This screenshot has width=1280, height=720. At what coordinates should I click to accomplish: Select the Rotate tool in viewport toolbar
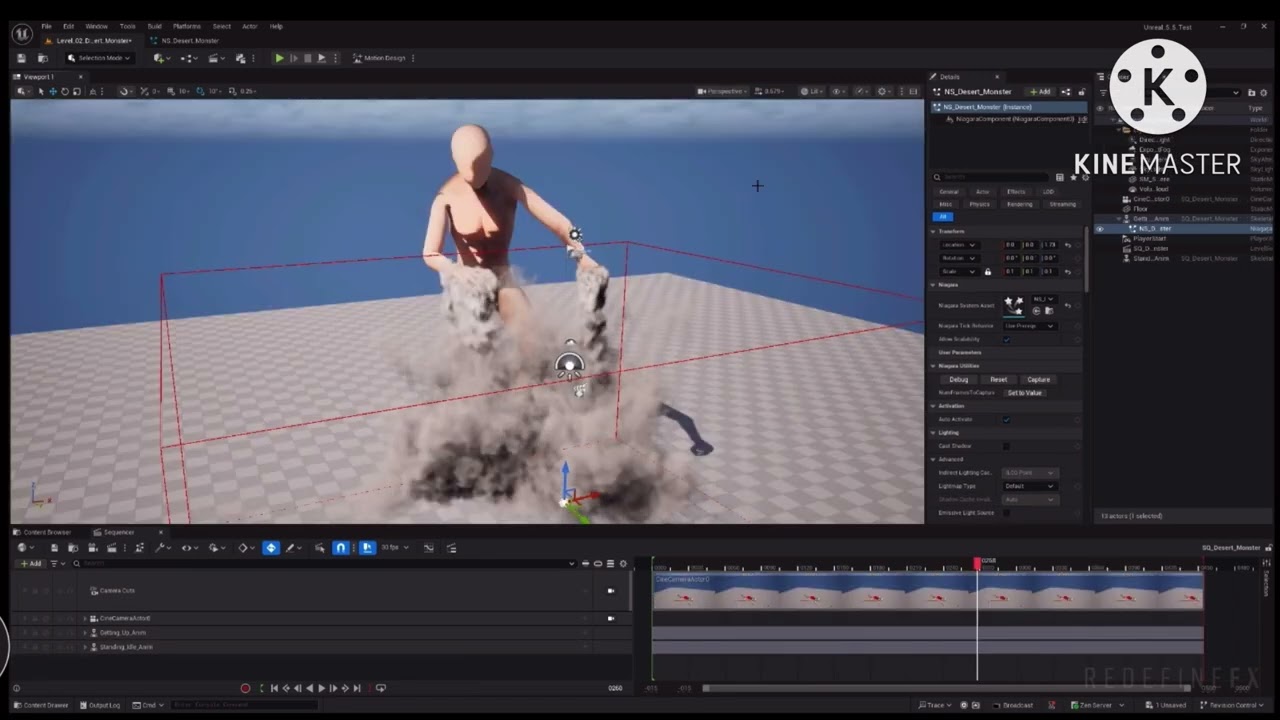[x=65, y=91]
